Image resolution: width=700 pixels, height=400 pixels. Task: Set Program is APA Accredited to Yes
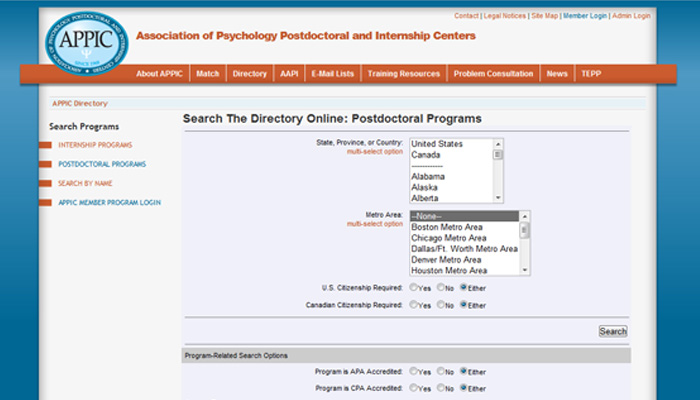(413, 371)
